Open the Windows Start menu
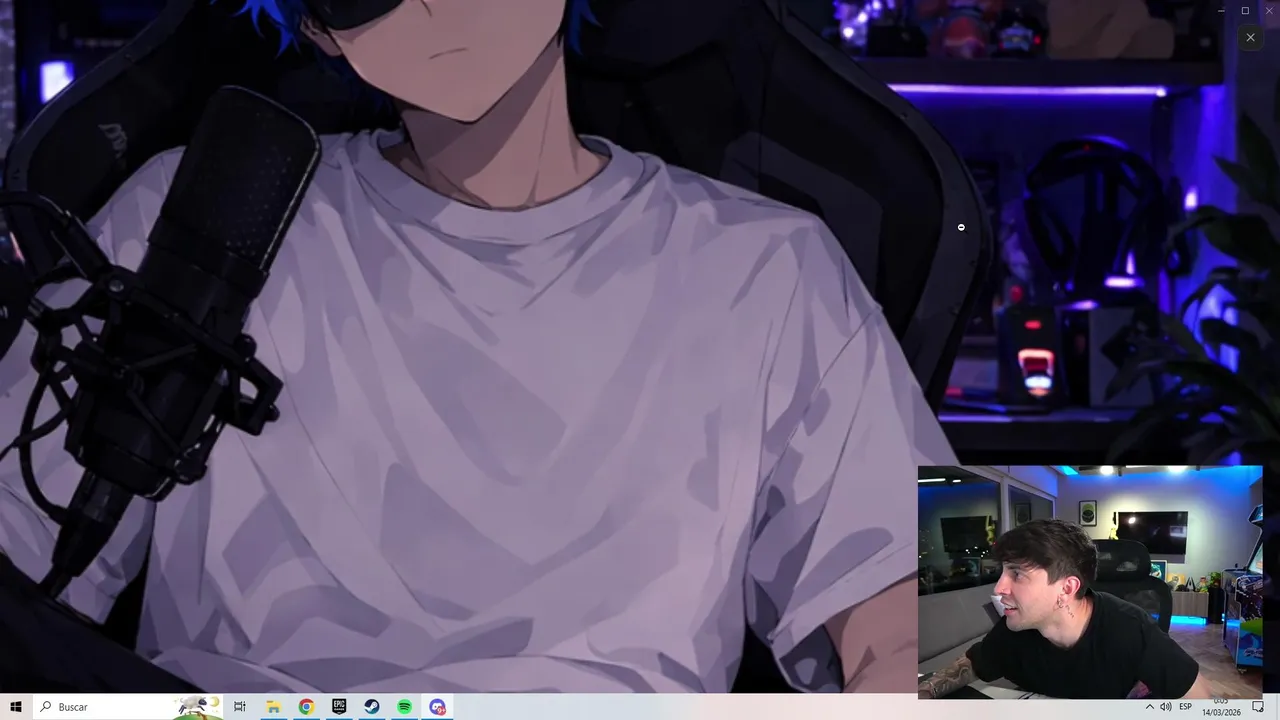 (16, 707)
